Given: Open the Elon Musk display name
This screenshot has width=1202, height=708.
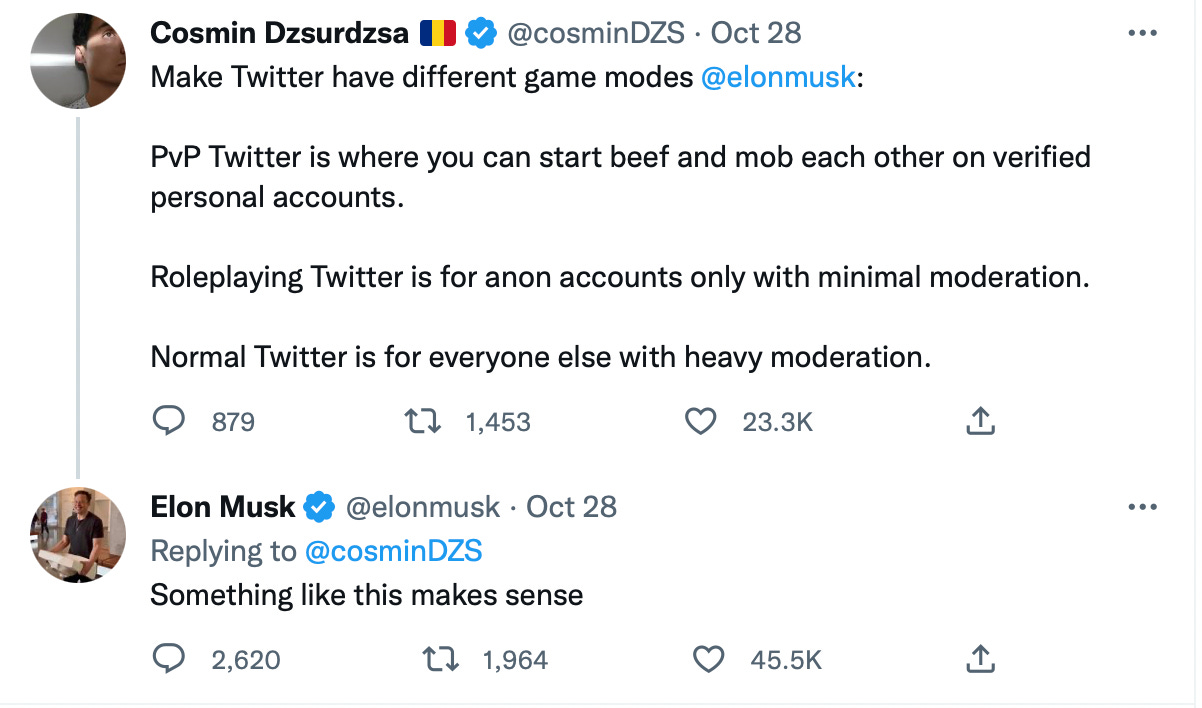Looking at the screenshot, I should point(222,507).
